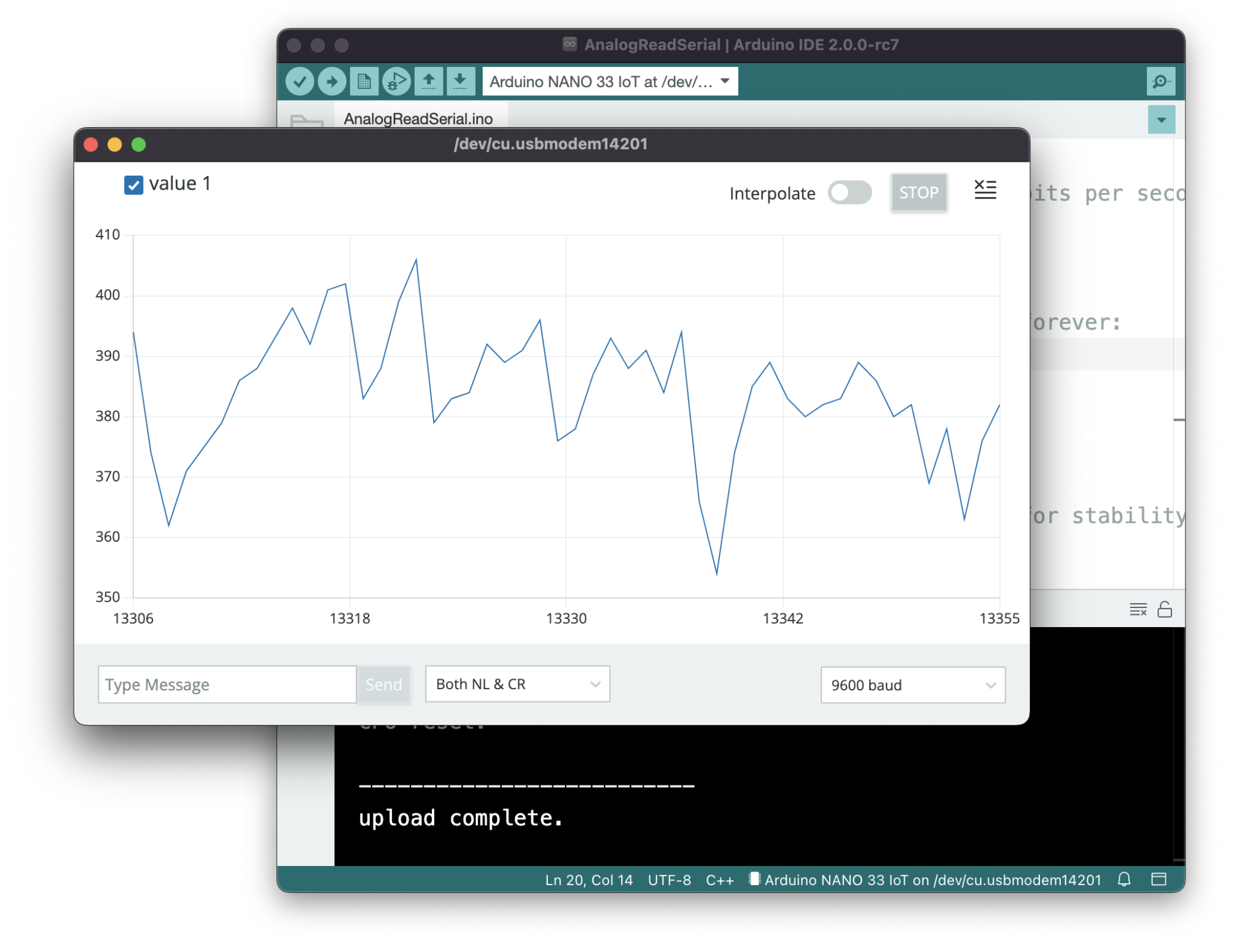Toggle the output scroll lock icon
This screenshot has width=1258, height=952.
(x=1165, y=609)
